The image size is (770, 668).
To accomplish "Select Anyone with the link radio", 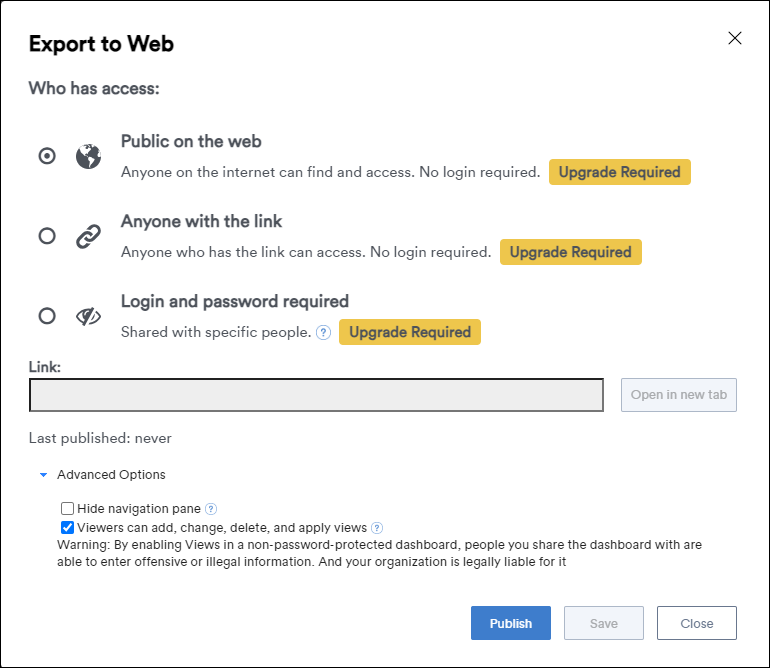I will point(47,236).
